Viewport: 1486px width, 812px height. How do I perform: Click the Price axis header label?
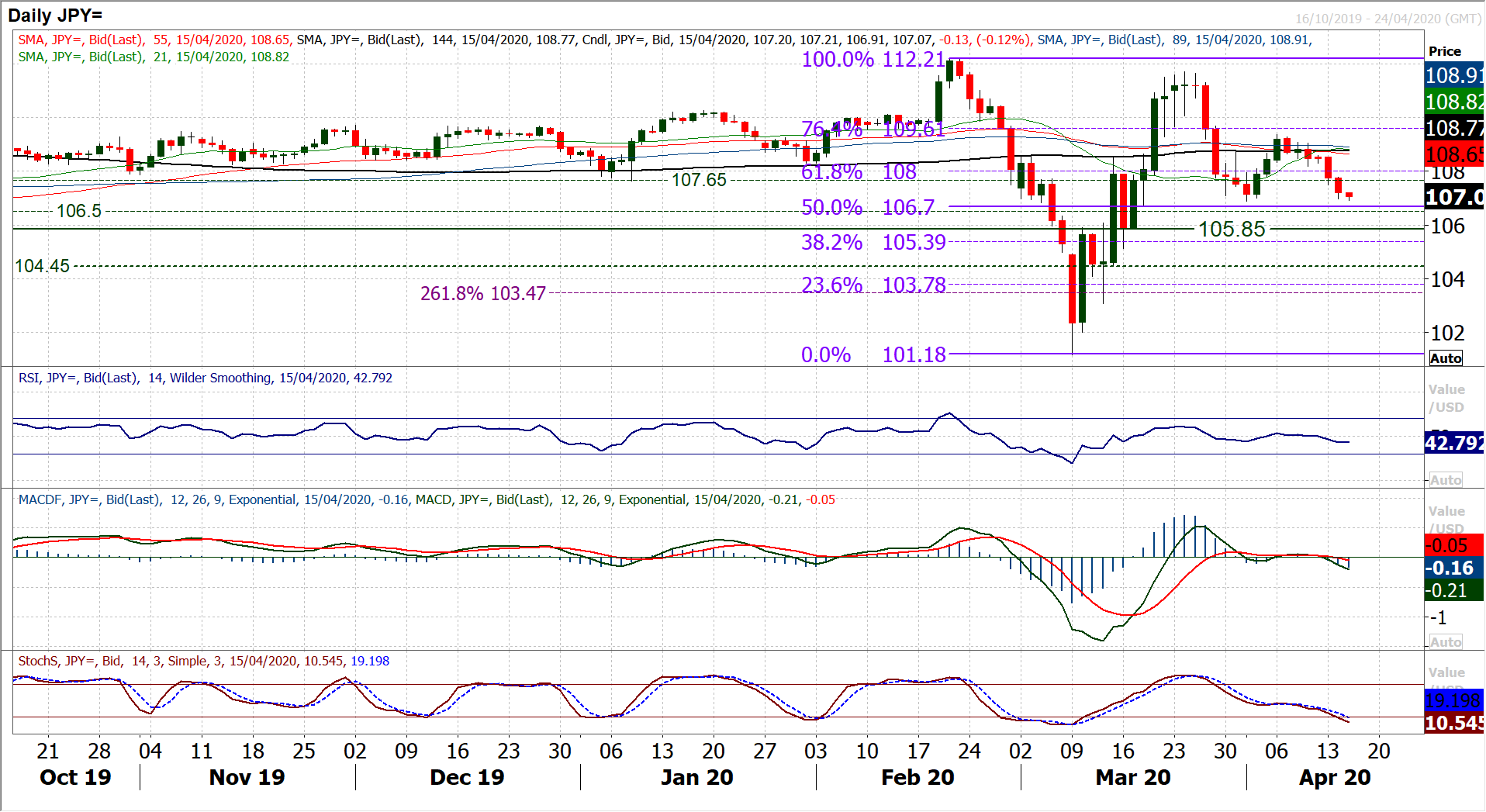pos(1445,51)
